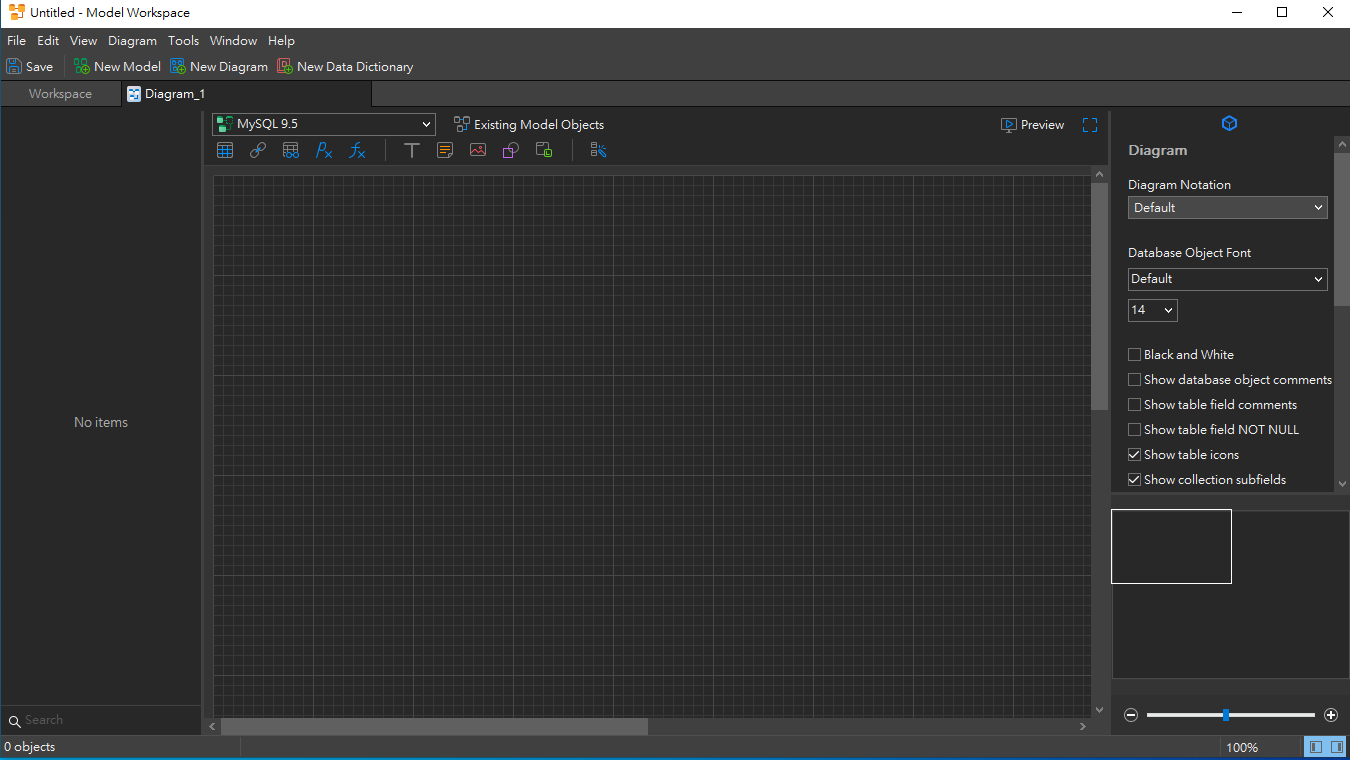The height and width of the screenshot is (760, 1350).
Task: Open Existing Model Objects
Action: [529, 125]
